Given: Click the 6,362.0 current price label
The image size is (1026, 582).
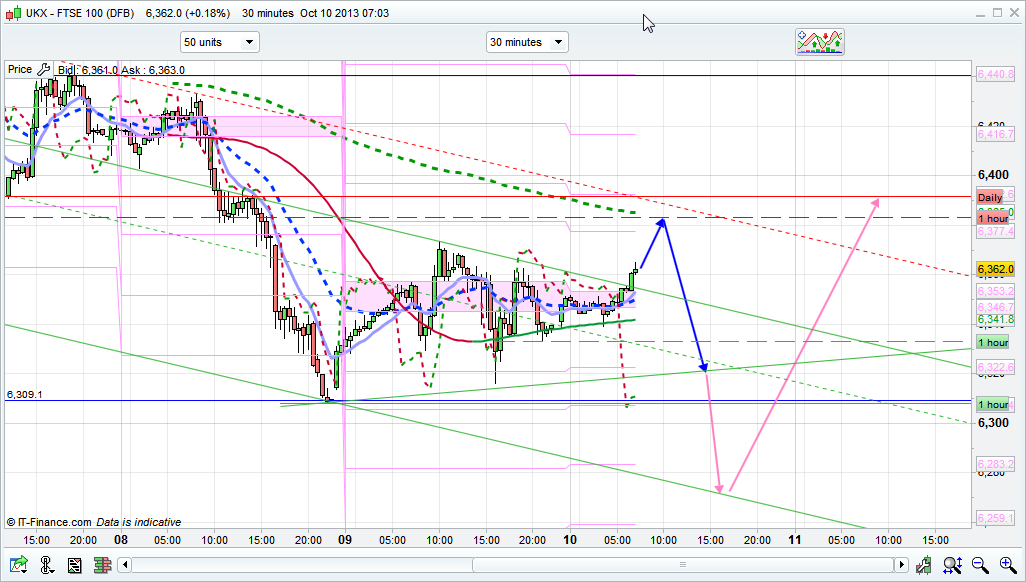Looking at the screenshot, I should tap(994, 270).
